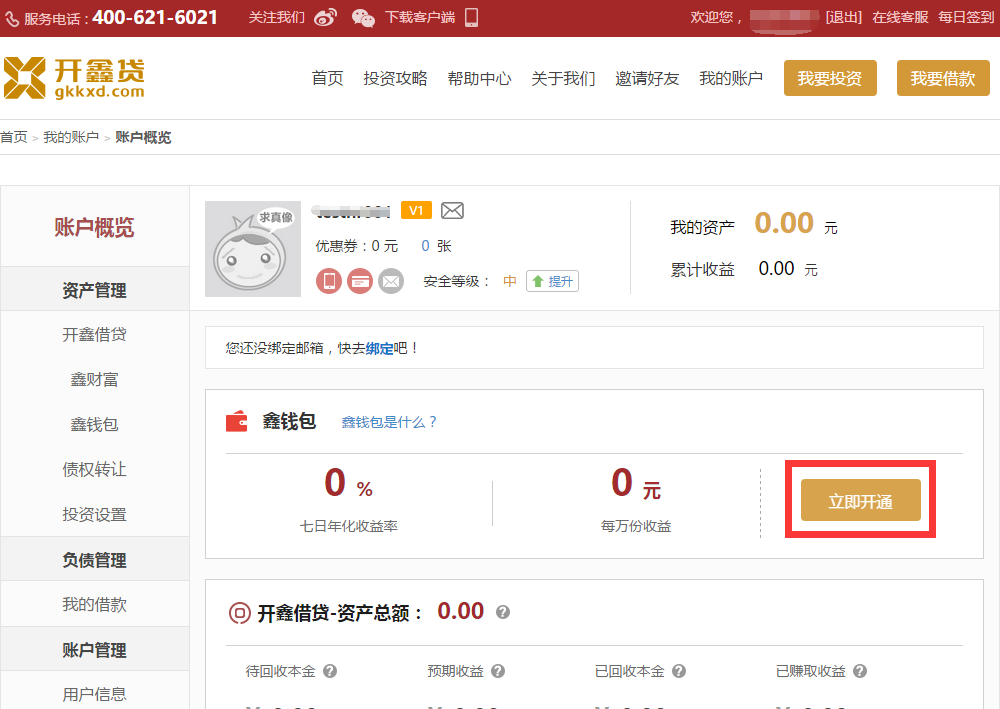Click the 退出 logout link
Viewport: 1000px width, 709px height.
click(x=843, y=17)
